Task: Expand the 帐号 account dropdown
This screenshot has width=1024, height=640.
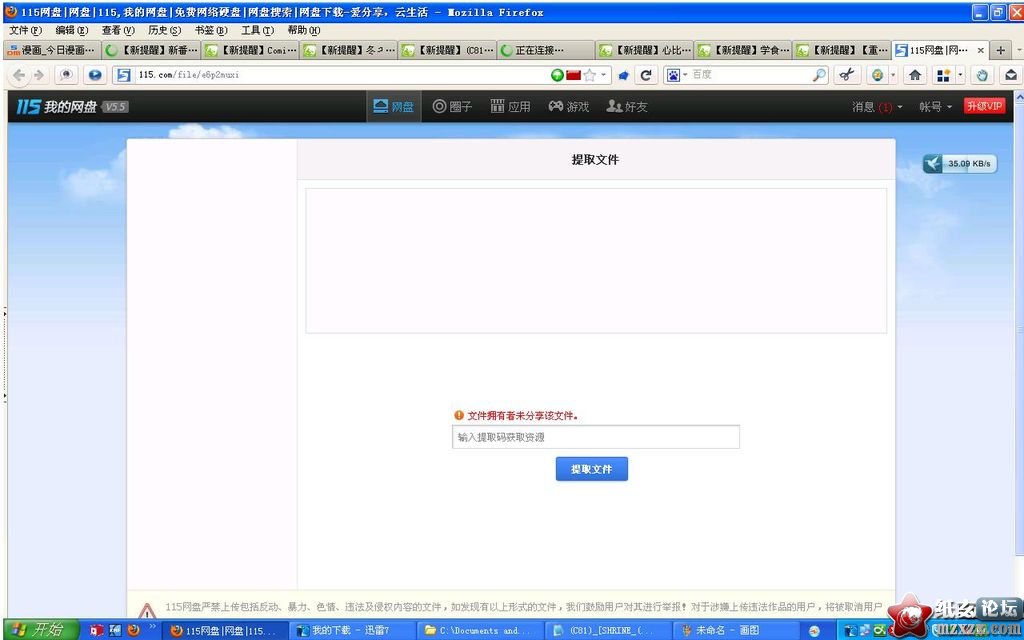Action: [935, 107]
